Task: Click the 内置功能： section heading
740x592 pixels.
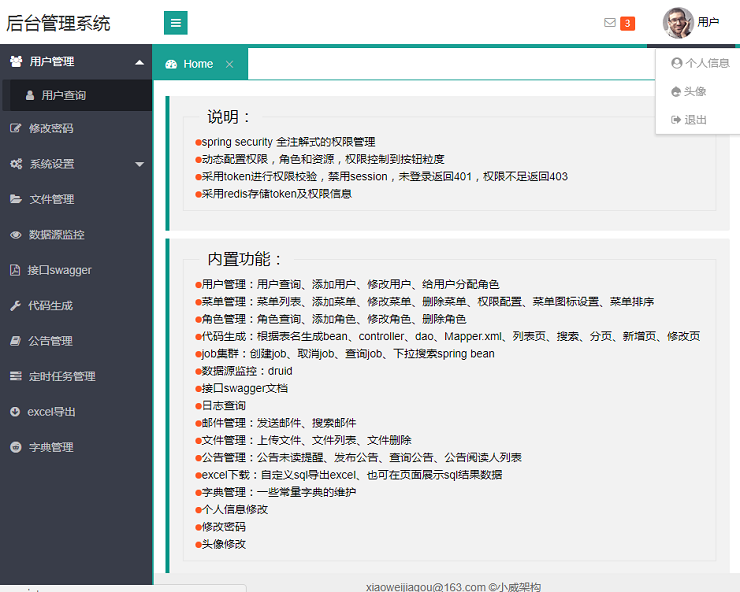Action: (244, 259)
